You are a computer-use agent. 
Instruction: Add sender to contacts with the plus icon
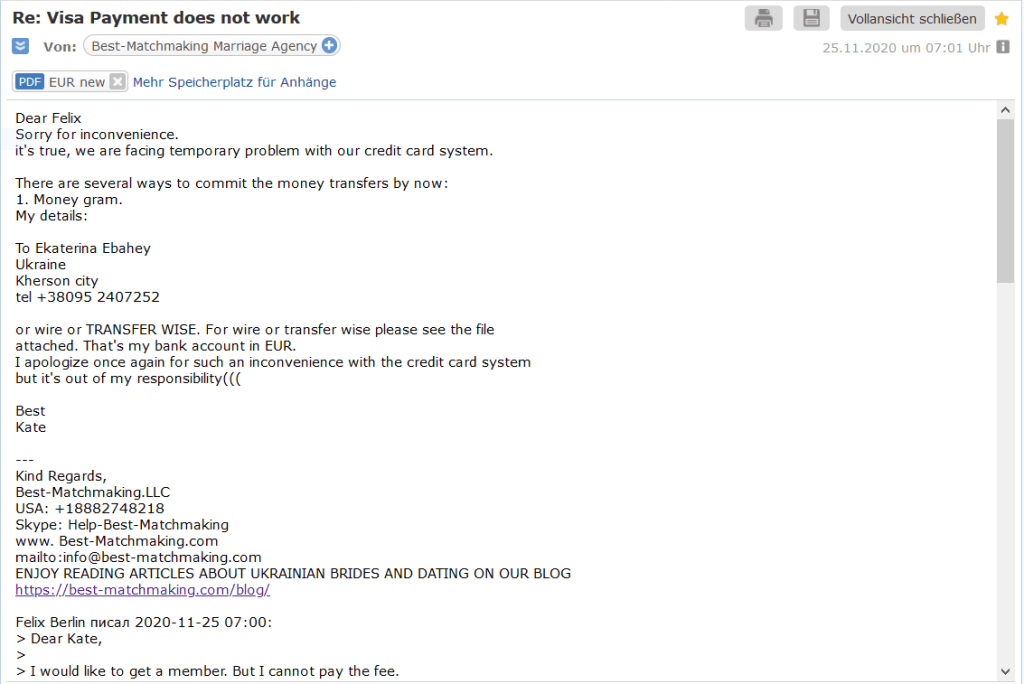click(x=329, y=46)
